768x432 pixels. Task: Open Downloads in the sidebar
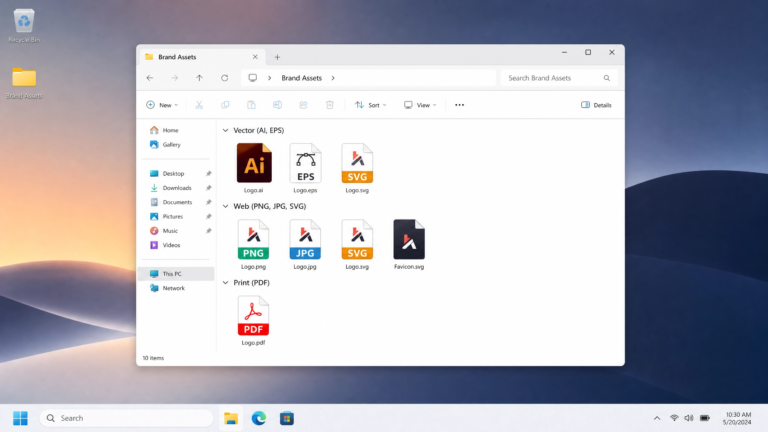pyautogui.click(x=176, y=188)
